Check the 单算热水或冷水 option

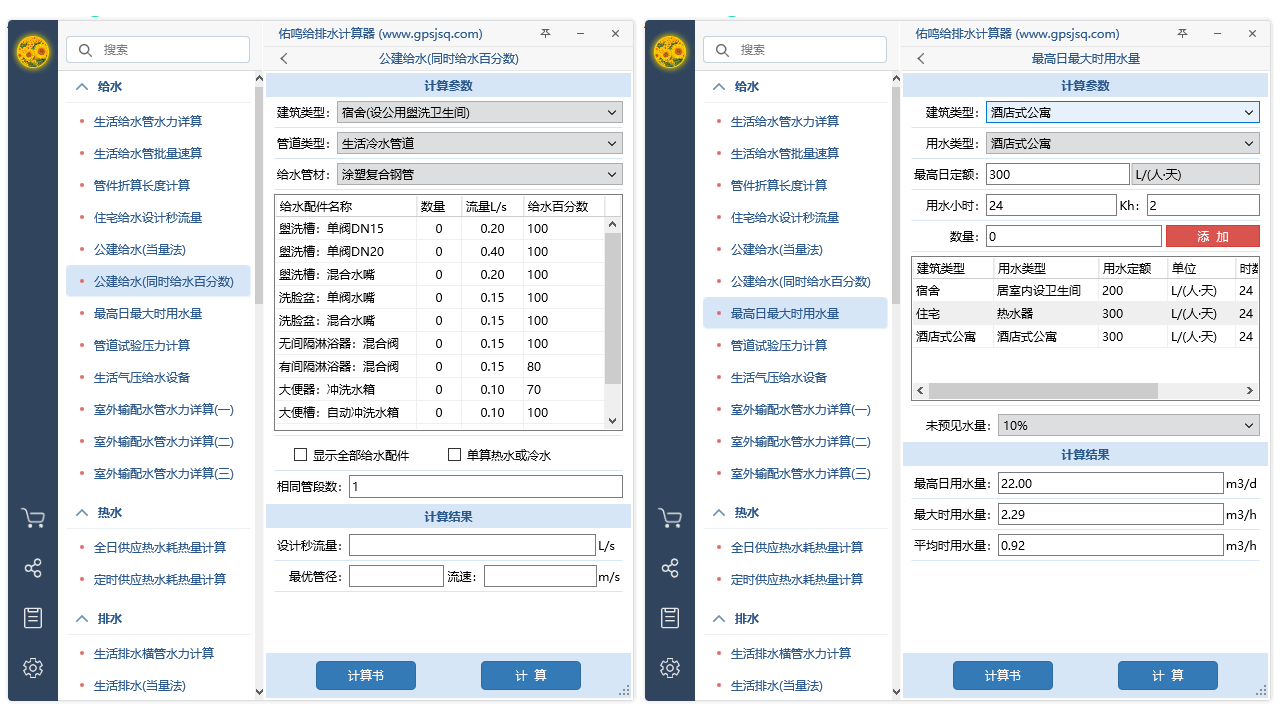pos(455,455)
